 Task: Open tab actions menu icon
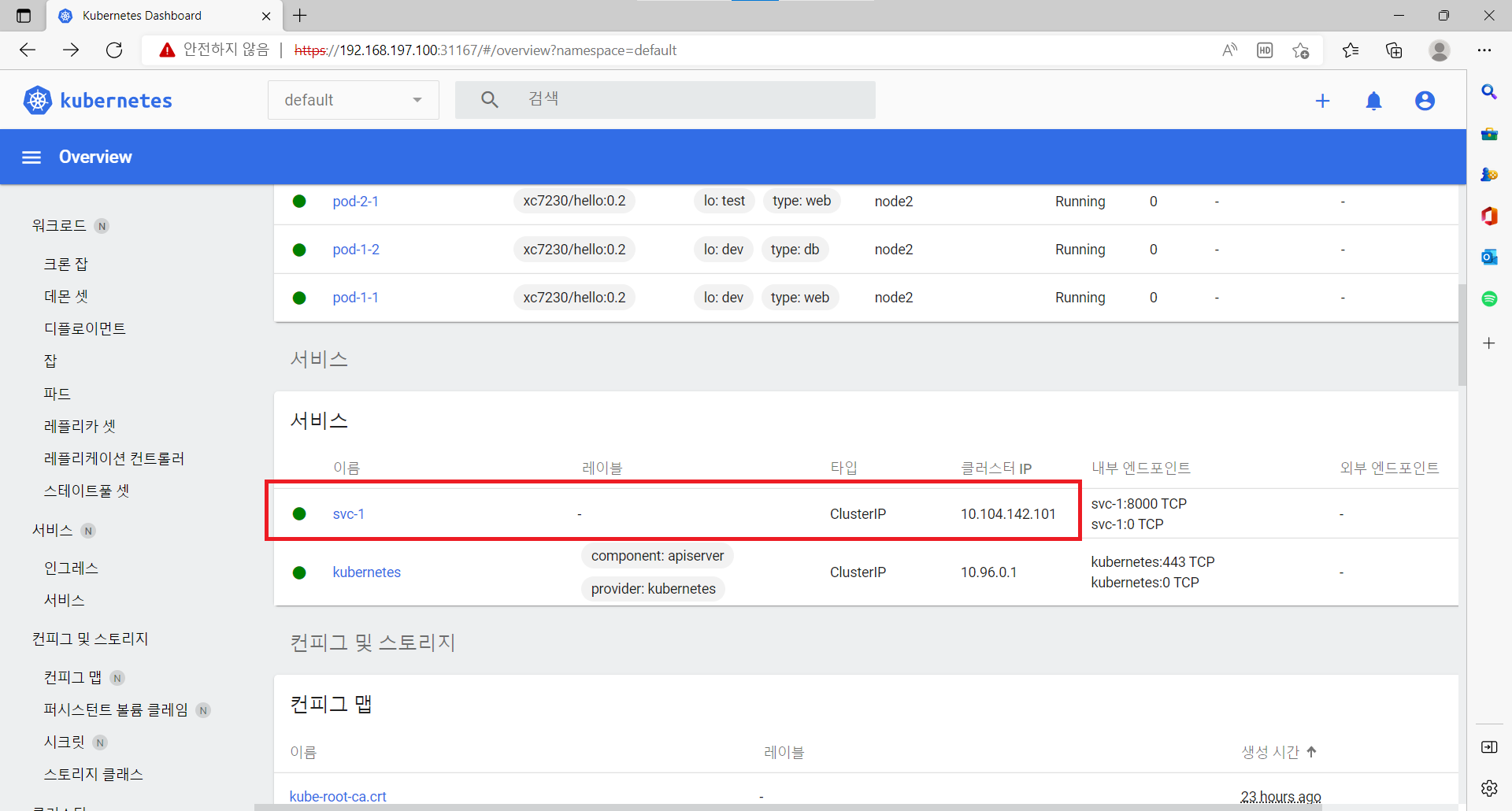click(24, 16)
